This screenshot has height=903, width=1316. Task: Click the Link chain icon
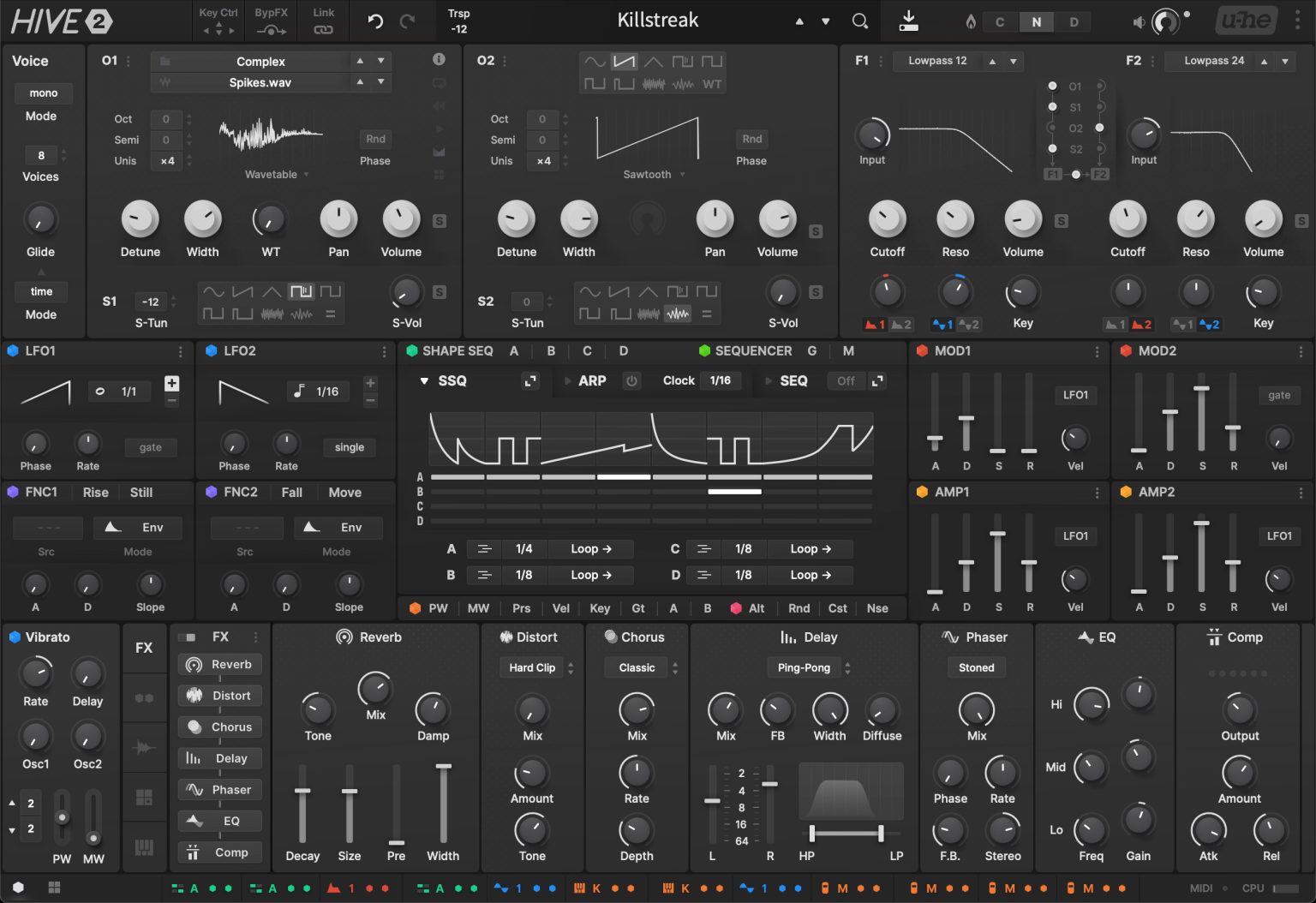pos(323,30)
